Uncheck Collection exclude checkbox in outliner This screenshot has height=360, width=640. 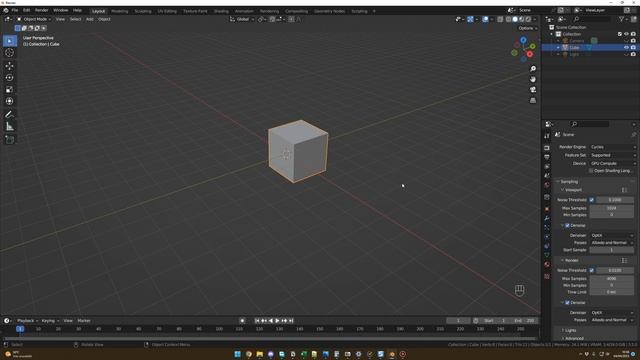620,34
